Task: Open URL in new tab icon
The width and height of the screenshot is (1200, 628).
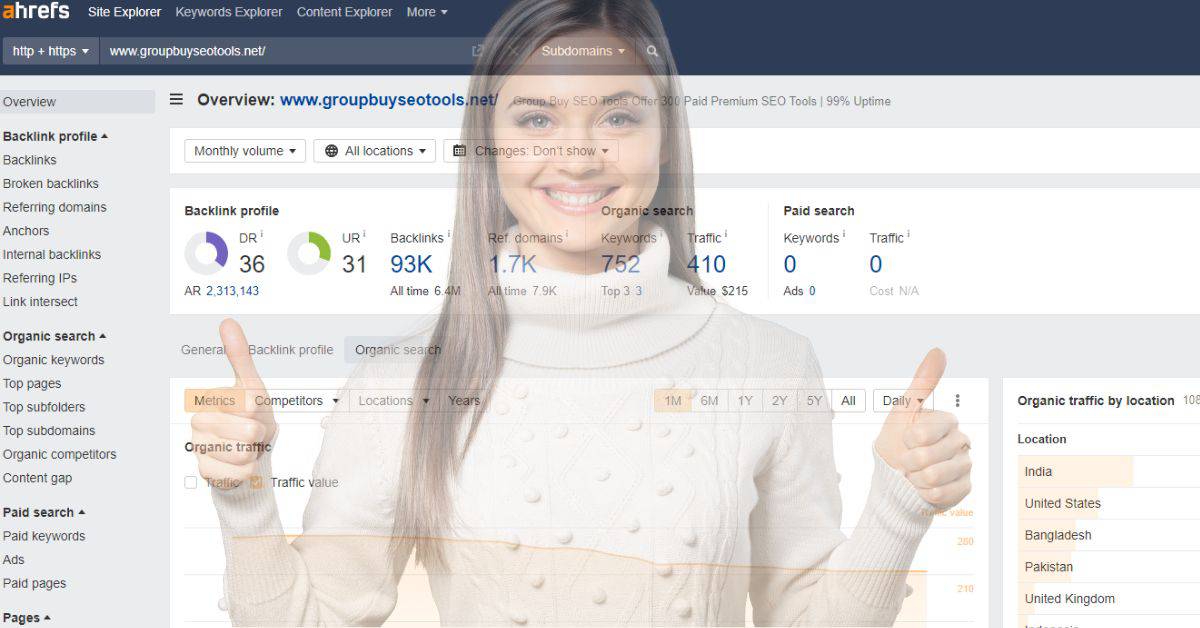Action: 478,51
